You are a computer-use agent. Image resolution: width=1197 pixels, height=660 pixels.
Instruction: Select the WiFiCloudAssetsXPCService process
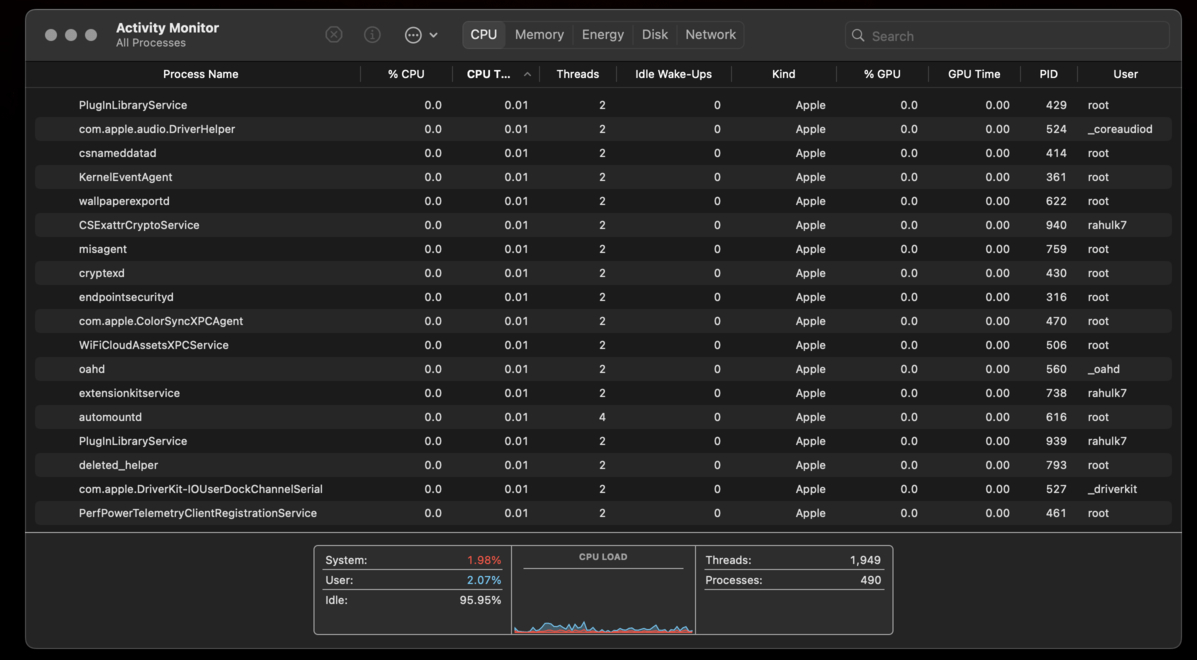[603, 346]
